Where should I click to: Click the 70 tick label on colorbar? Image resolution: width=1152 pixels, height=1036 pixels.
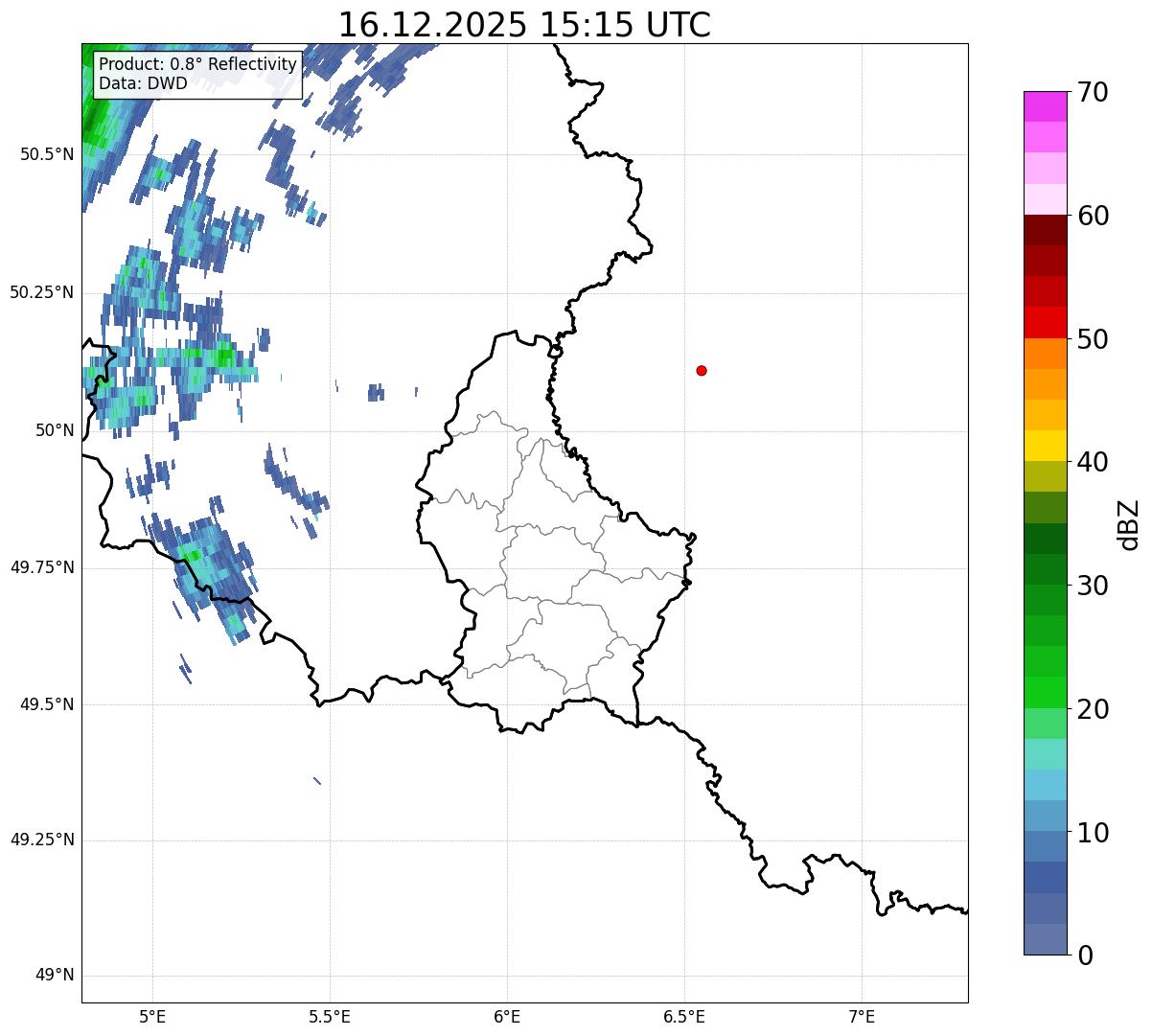point(1093,92)
